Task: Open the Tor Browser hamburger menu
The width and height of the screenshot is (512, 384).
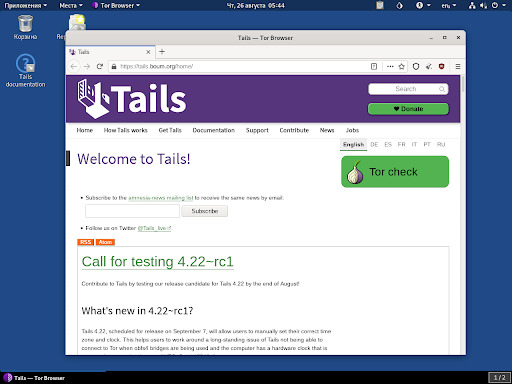Action: pos(458,67)
